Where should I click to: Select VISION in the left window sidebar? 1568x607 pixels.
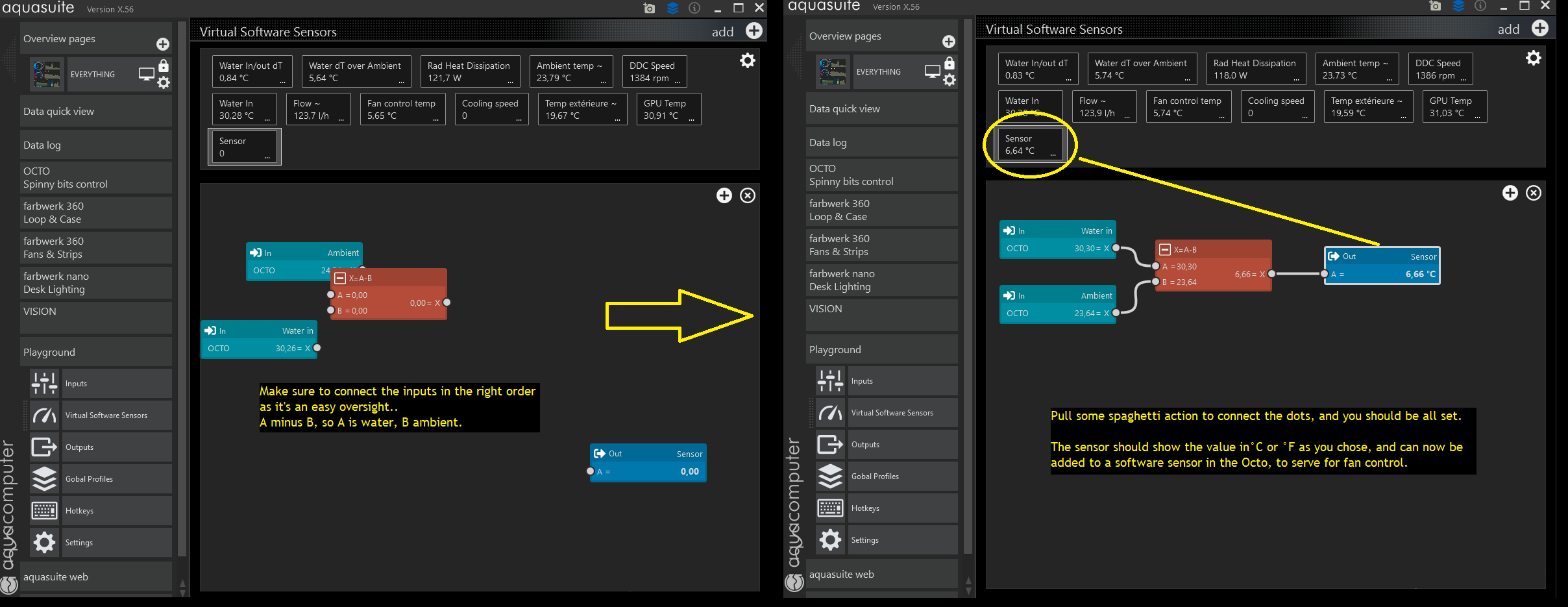[x=96, y=317]
